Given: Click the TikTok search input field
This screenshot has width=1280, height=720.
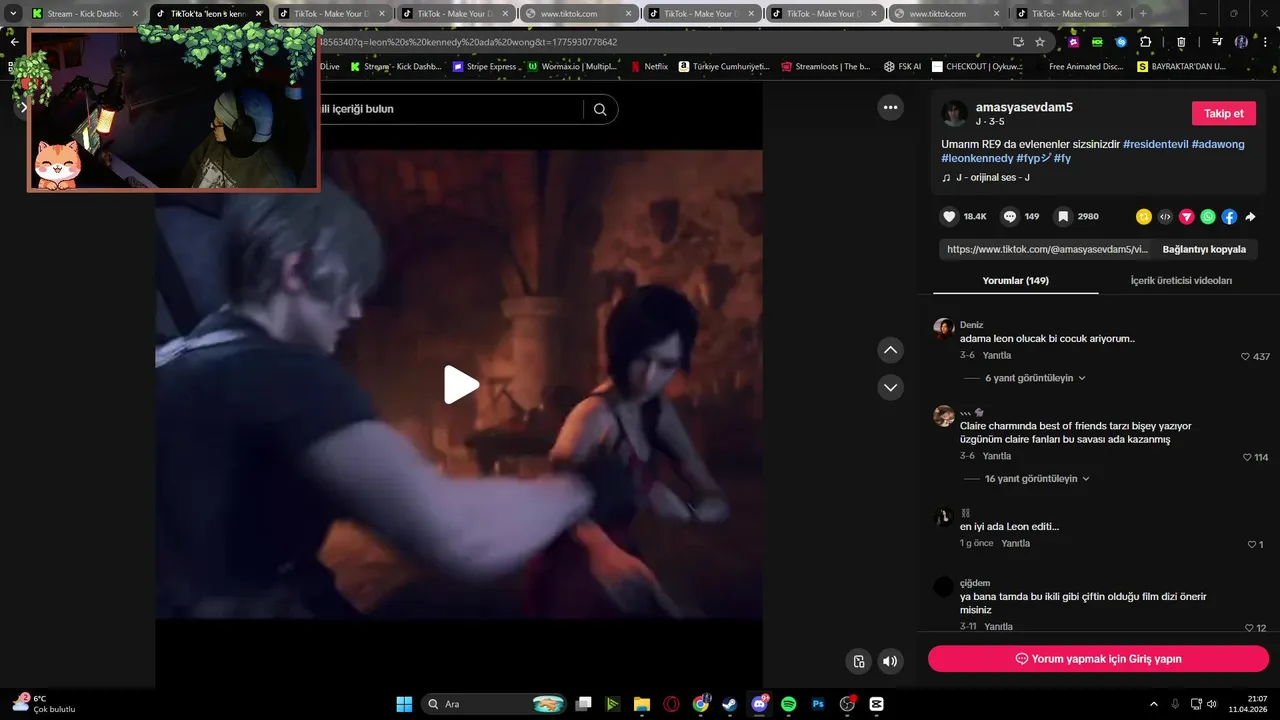Looking at the screenshot, I should click(x=450, y=109).
